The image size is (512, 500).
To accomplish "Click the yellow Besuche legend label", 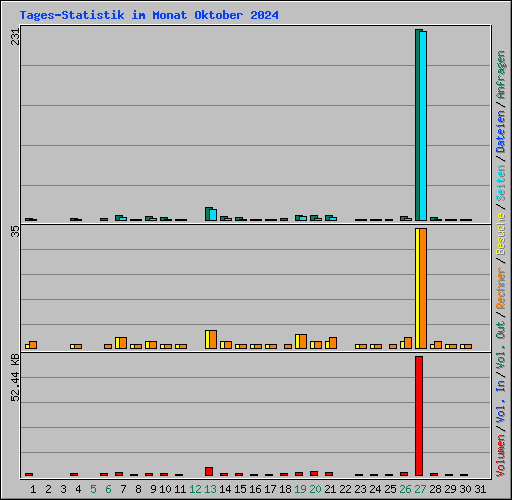I will pyautogui.click(x=500, y=234).
